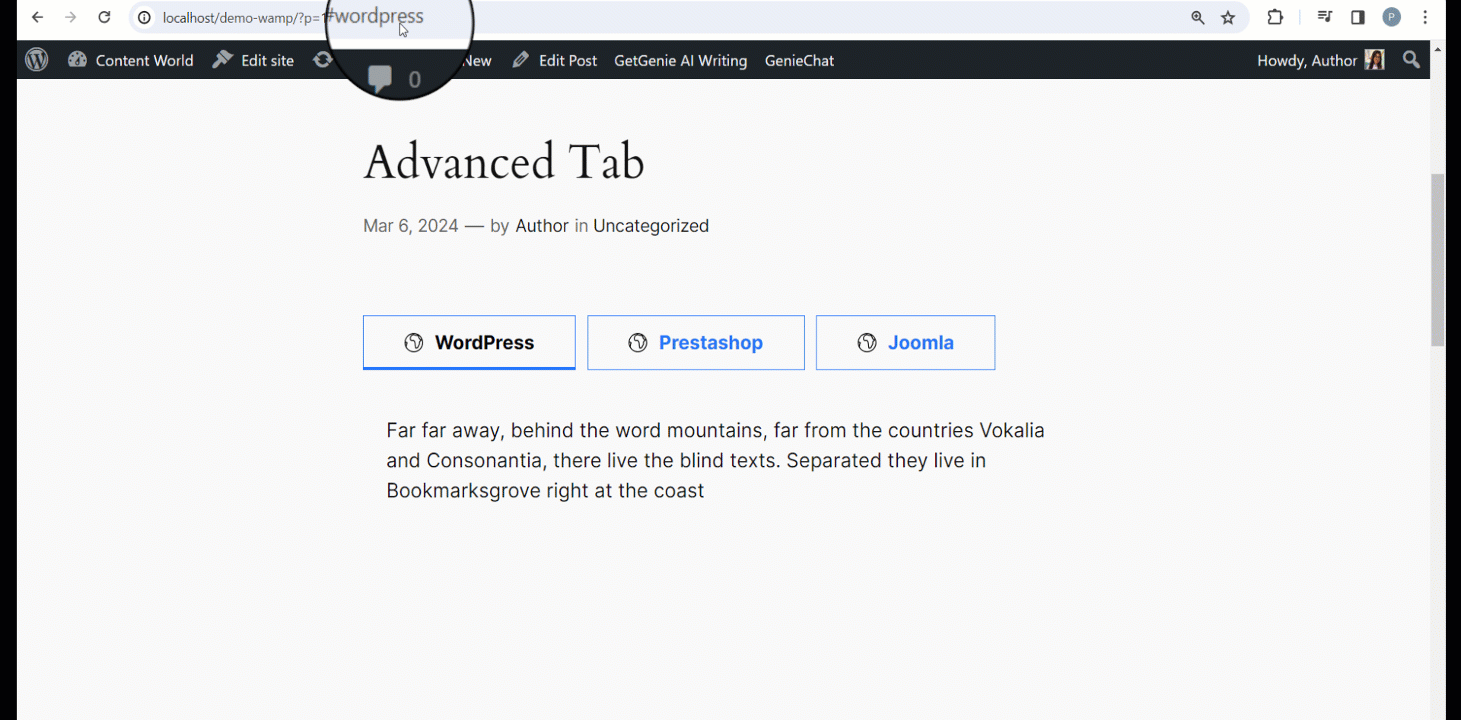The width and height of the screenshot is (1461, 720).
Task: Select the WordPress tab
Action: (469, 342)
